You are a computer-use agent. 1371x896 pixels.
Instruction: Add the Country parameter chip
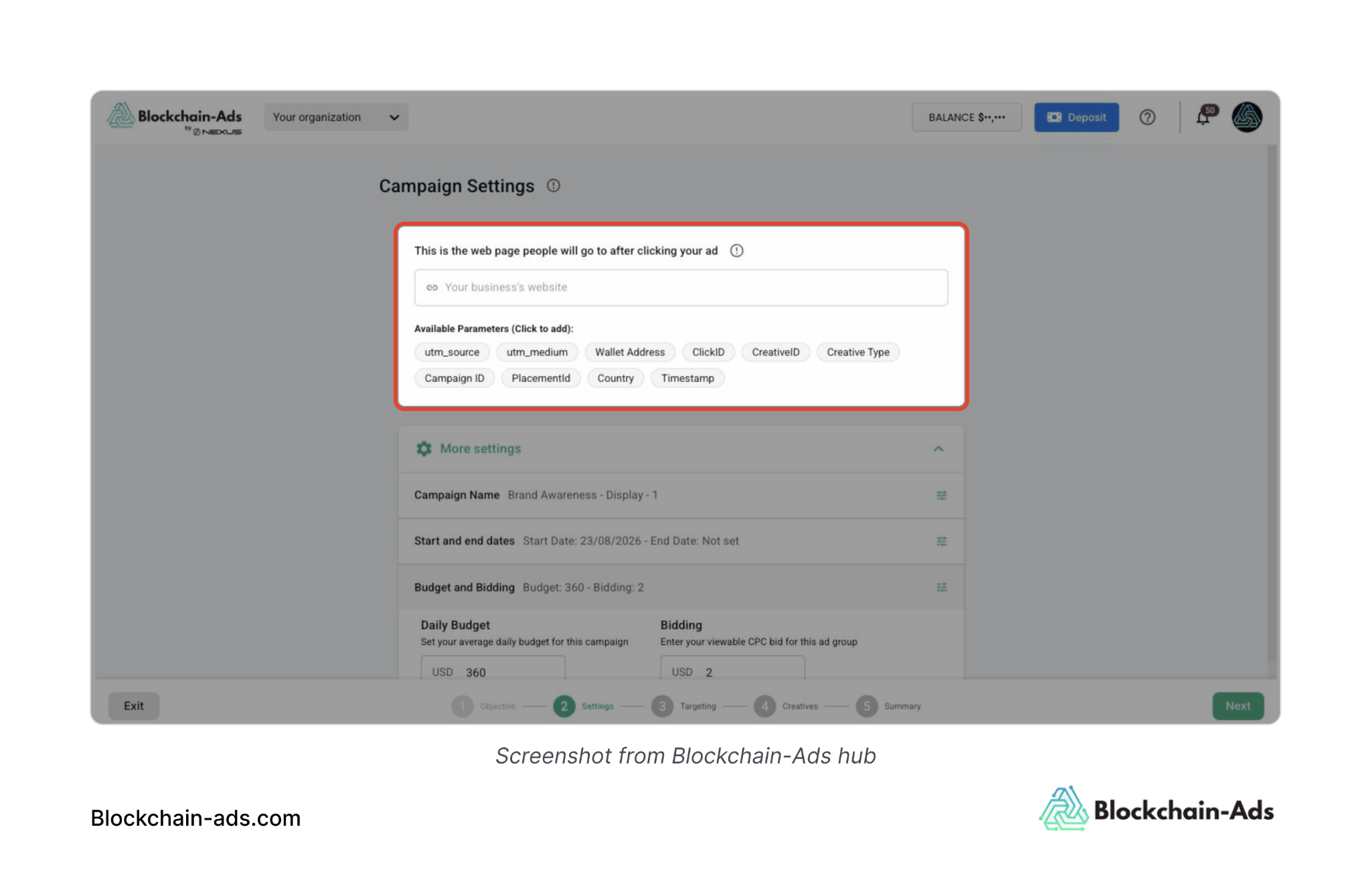[x=616, y=378]
